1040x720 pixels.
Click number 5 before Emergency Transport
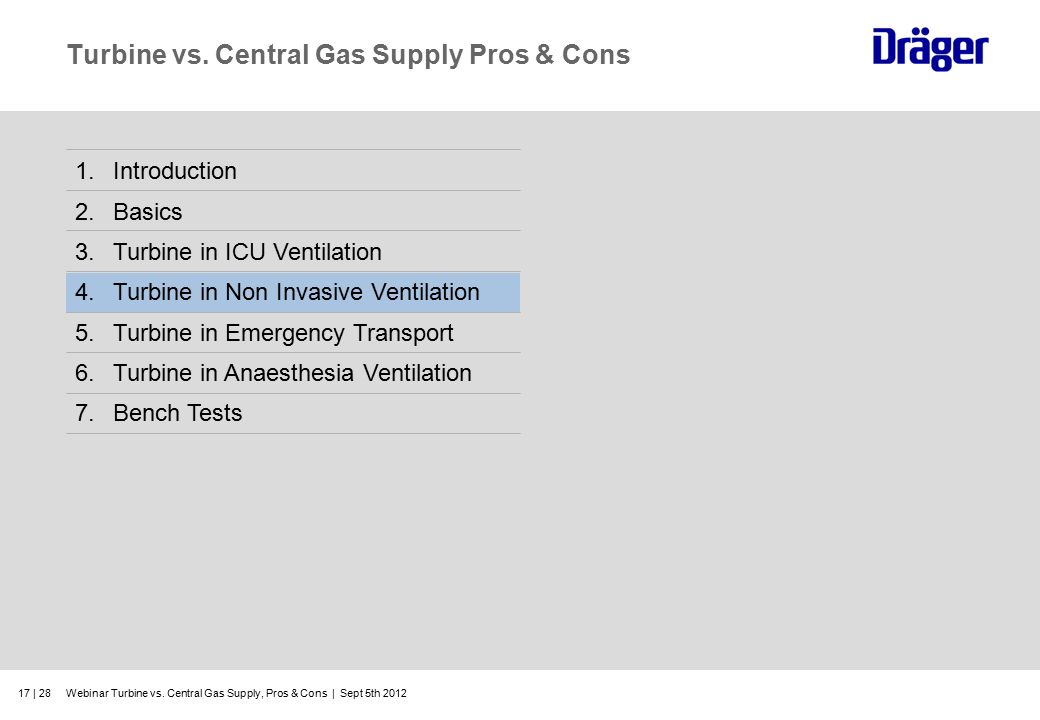pyautogui.click(x=84, y=333)
